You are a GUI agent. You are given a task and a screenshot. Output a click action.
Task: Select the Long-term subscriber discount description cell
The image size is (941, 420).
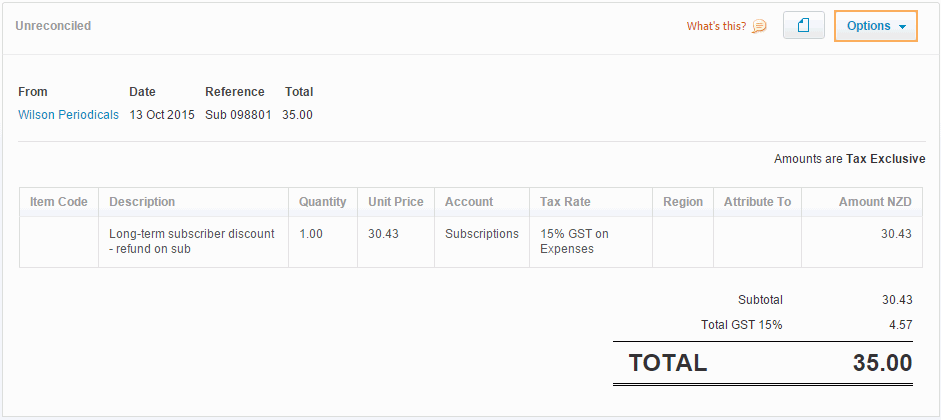(191, 241)
